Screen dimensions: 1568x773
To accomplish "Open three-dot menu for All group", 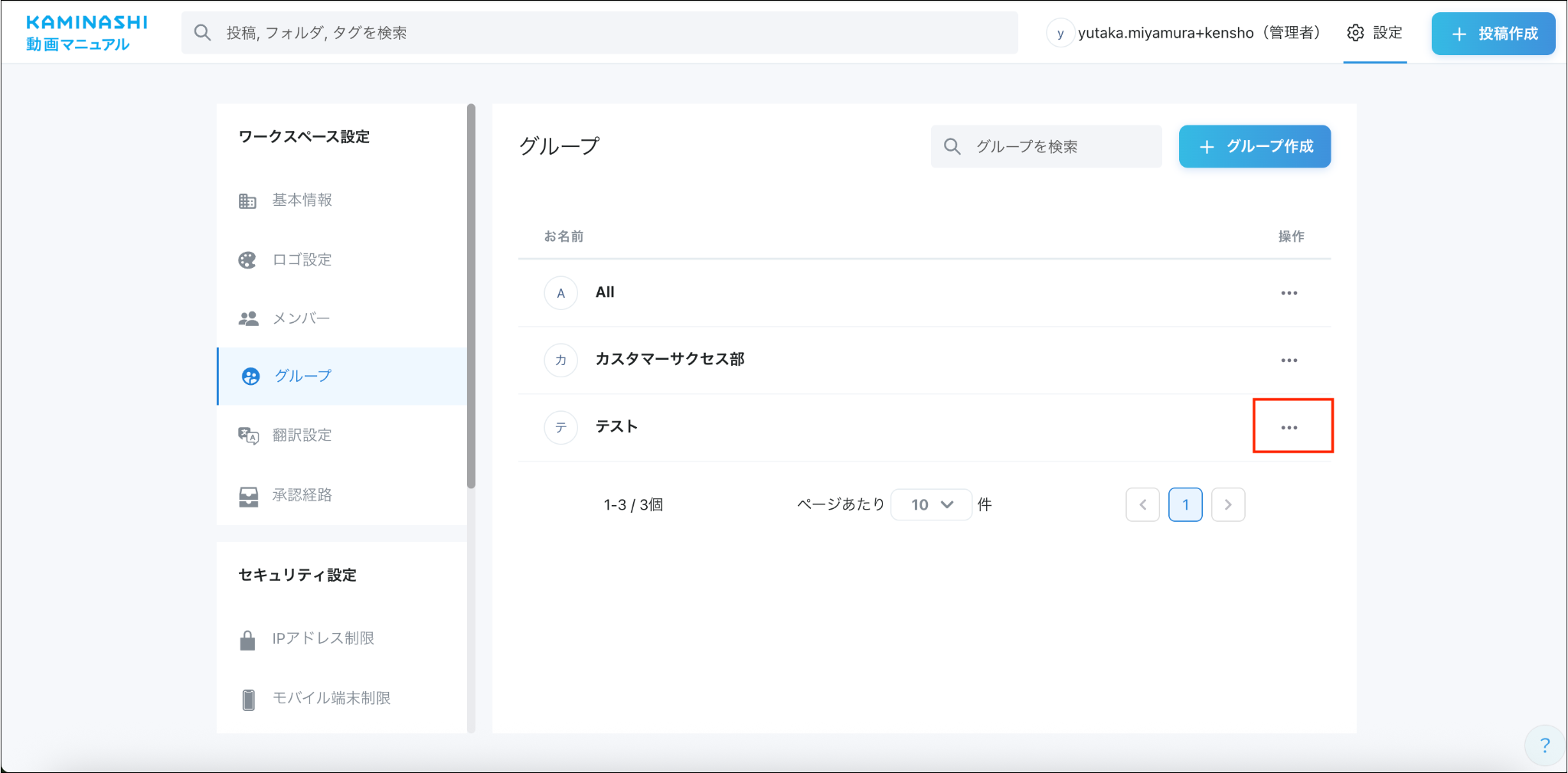I will coord(1289,293).
